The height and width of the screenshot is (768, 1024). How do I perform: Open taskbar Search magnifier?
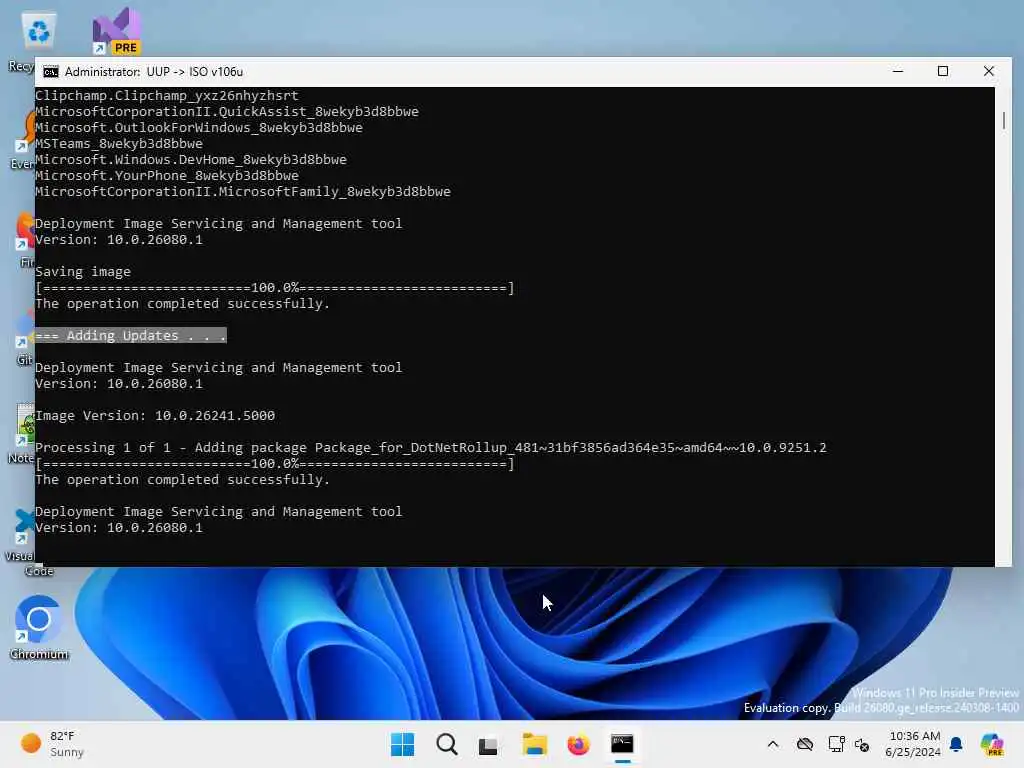coord(447,744)
